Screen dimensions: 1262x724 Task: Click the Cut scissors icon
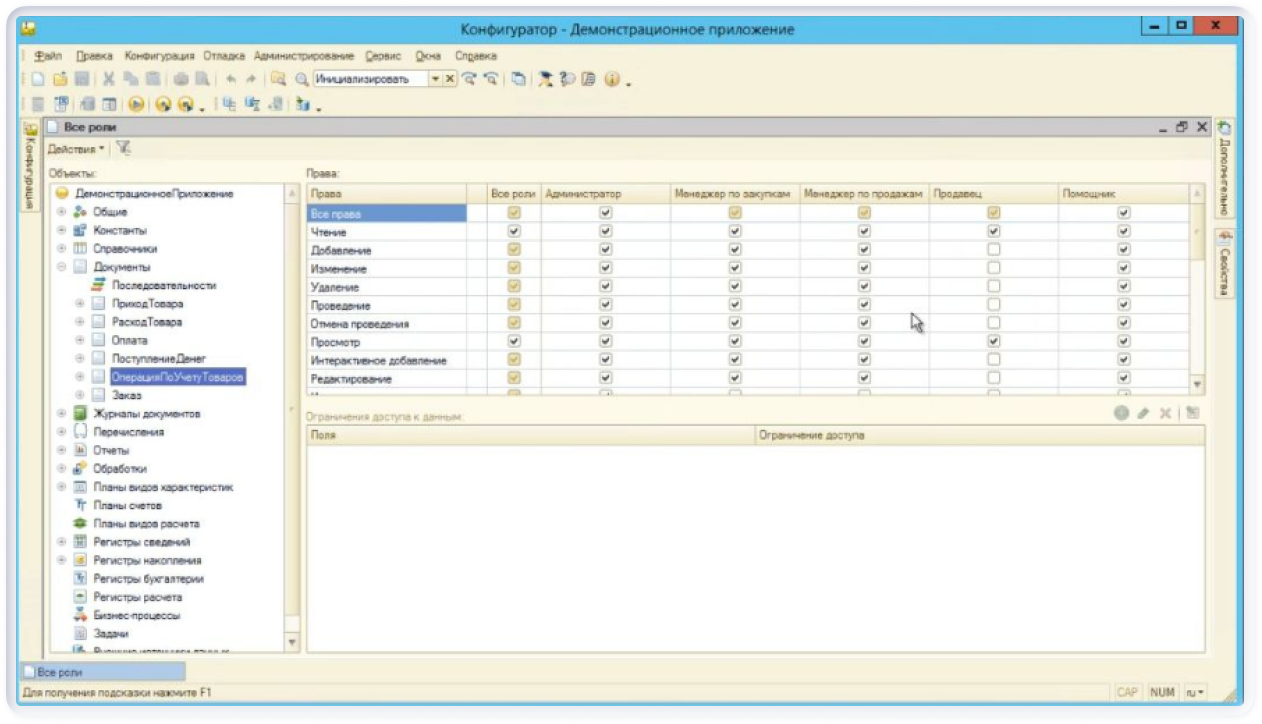pos(108,79)
